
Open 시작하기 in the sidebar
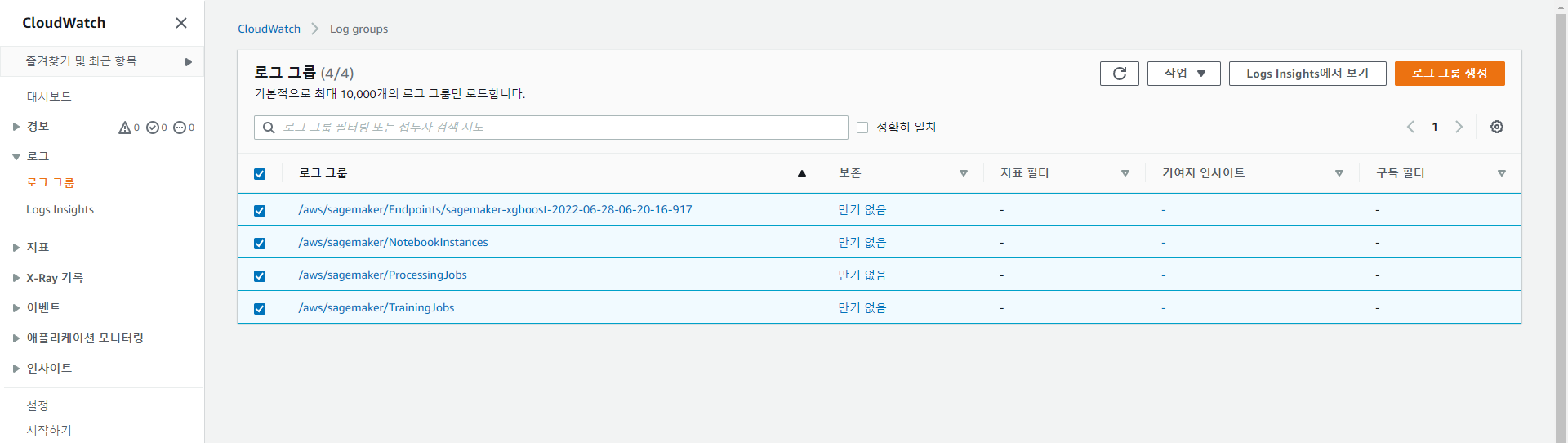tap(49, 430)
